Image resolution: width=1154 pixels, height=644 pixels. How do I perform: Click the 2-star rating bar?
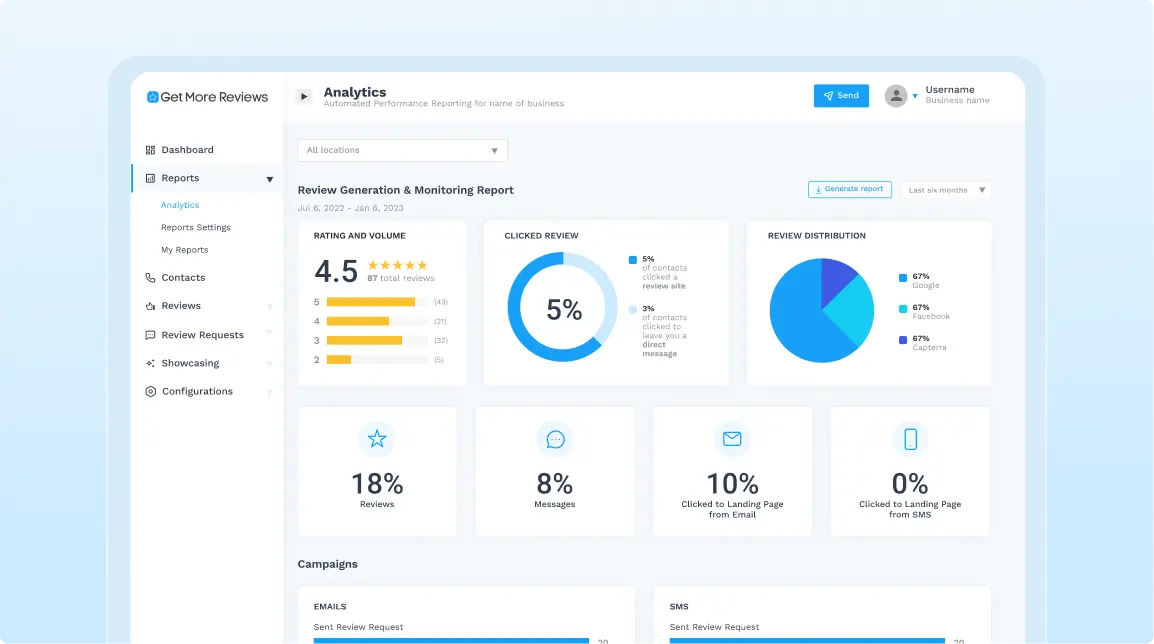coord(377,359)
